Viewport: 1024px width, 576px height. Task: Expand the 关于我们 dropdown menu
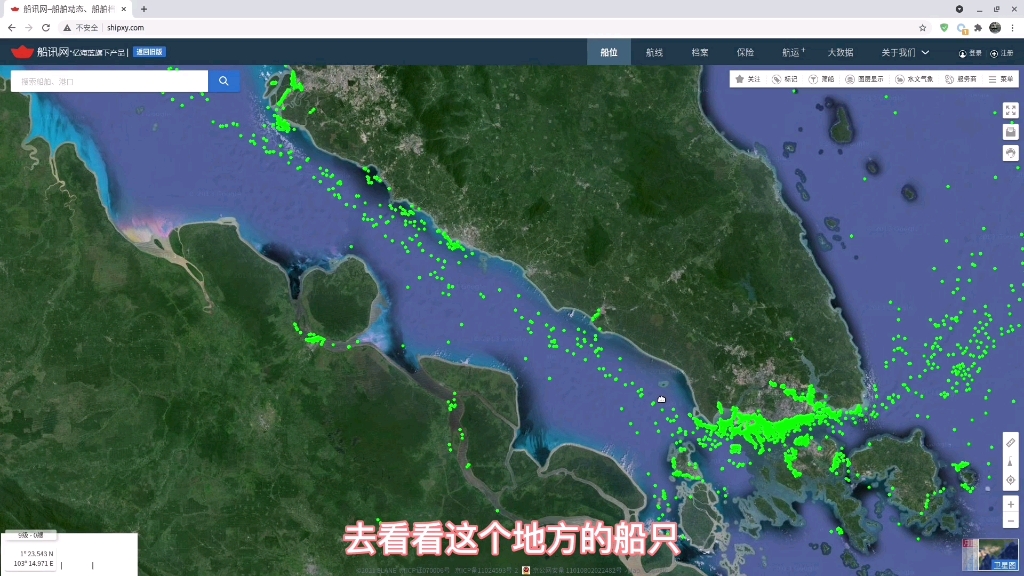pyautogui.click(x=905, y=52)
